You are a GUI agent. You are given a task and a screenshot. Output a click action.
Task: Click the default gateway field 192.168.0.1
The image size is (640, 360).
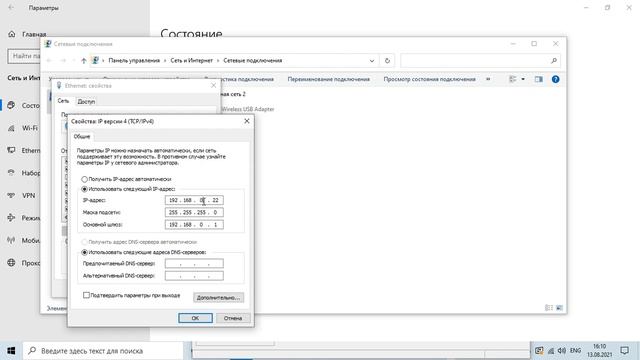point(194,224)
